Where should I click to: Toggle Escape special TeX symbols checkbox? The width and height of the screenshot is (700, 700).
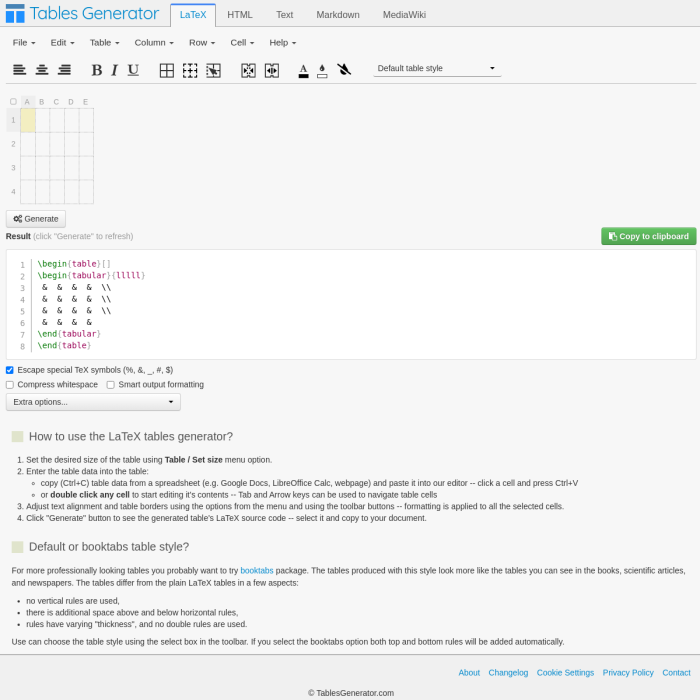tap(10, 370)
